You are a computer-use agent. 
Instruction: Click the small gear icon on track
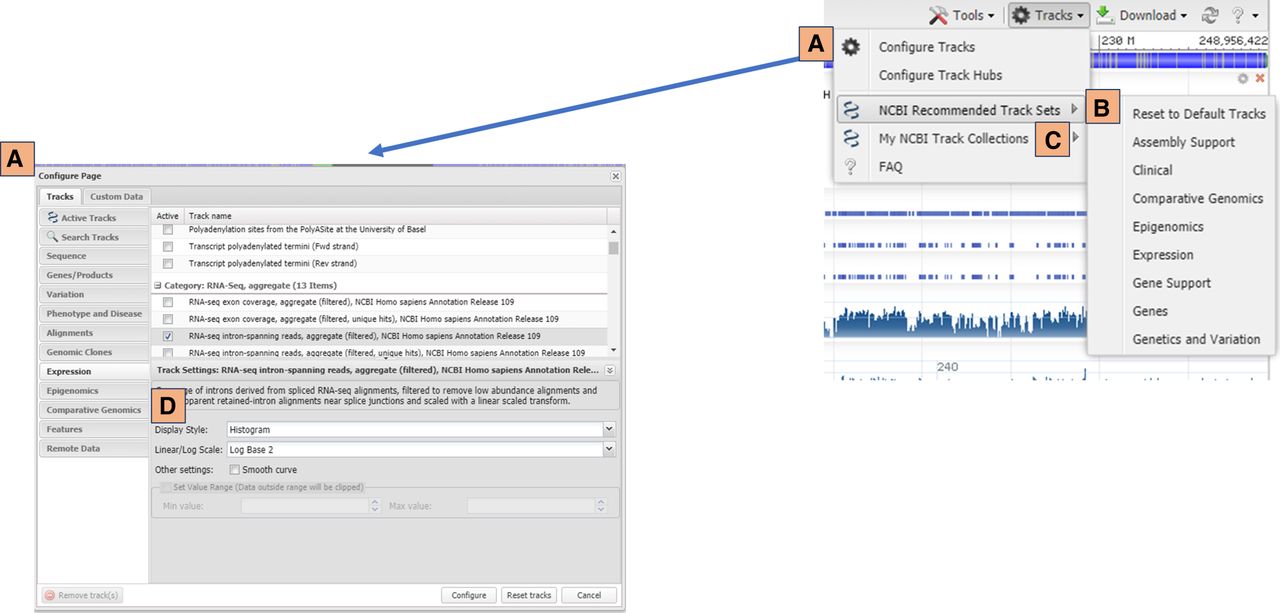[1243, 78]
